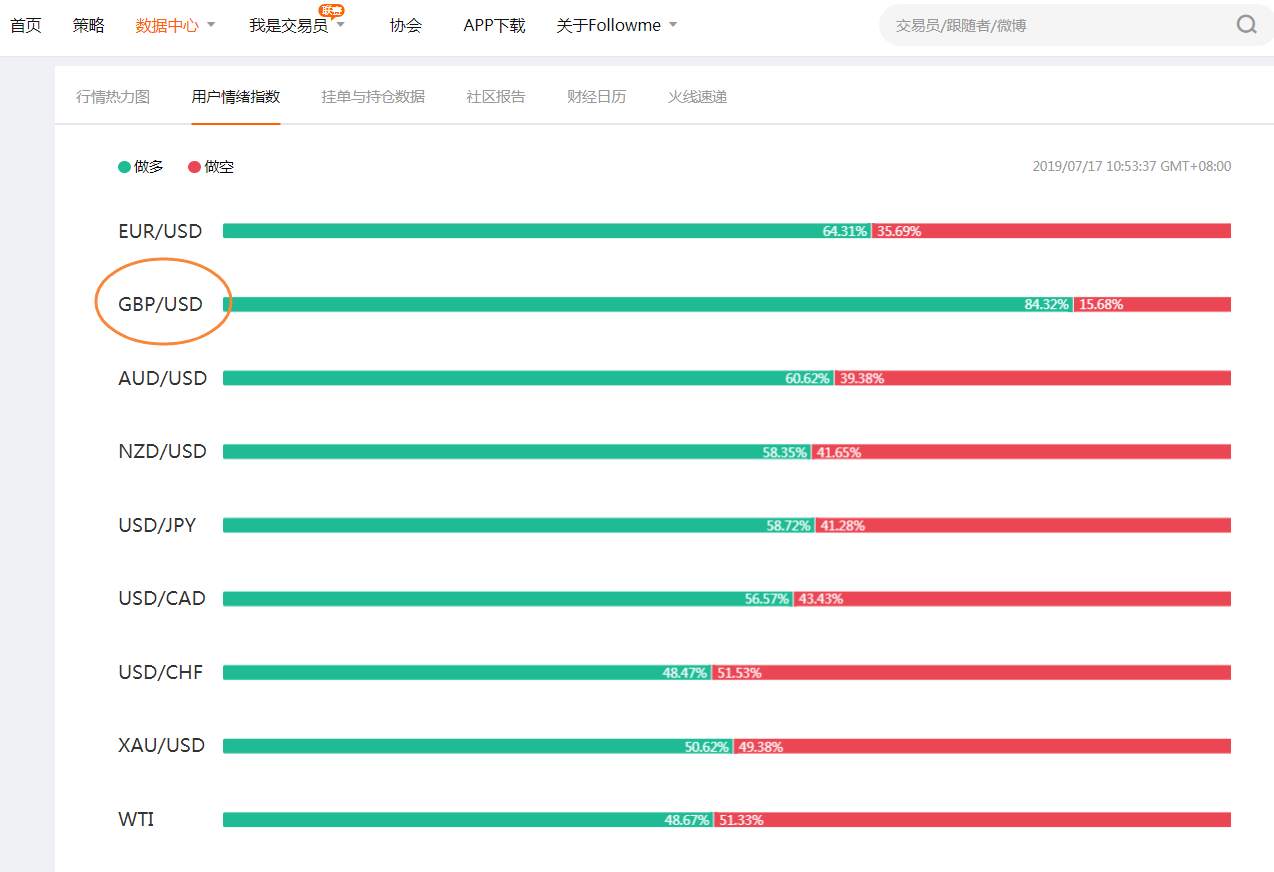Click the EUR/USD pair label
Viewport: 1274px width, 872px height.
[x=160, y=231]
